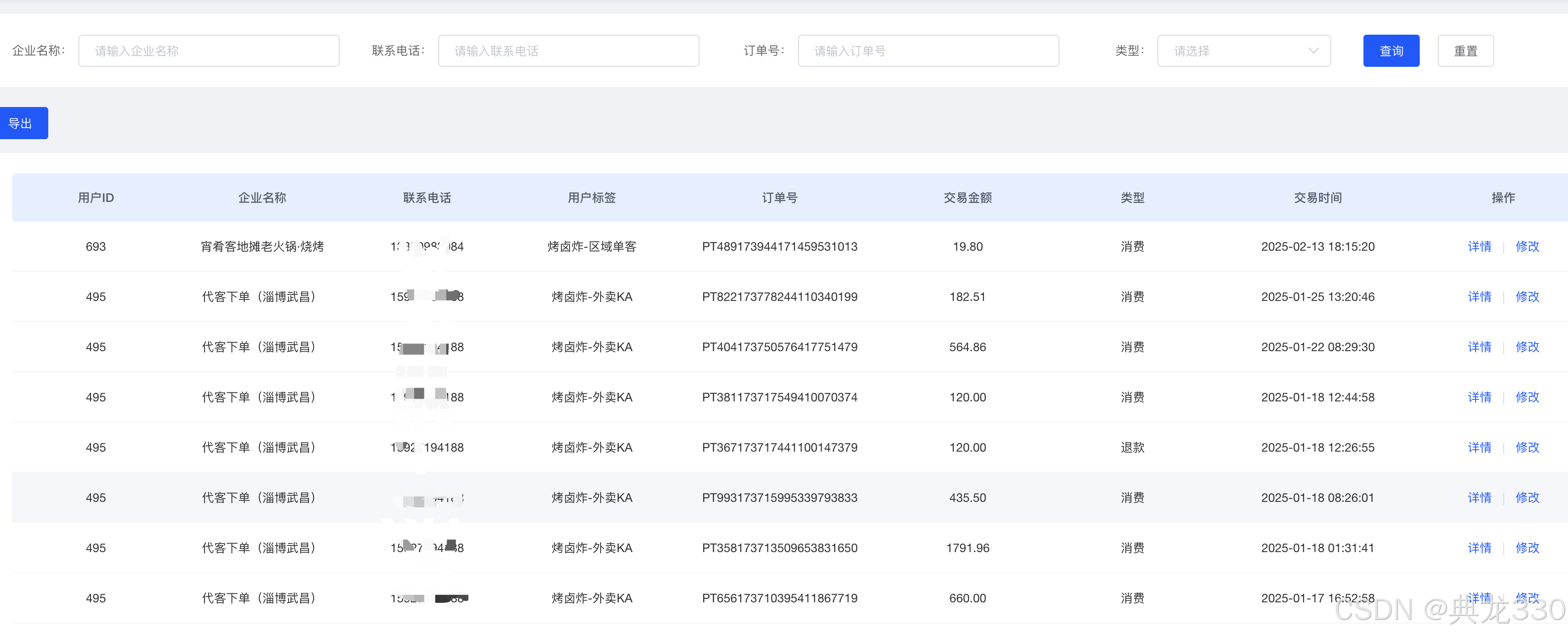Open 详情 for the 退款 refund row
This screenshot has height=636, width=1568.
1479,447
